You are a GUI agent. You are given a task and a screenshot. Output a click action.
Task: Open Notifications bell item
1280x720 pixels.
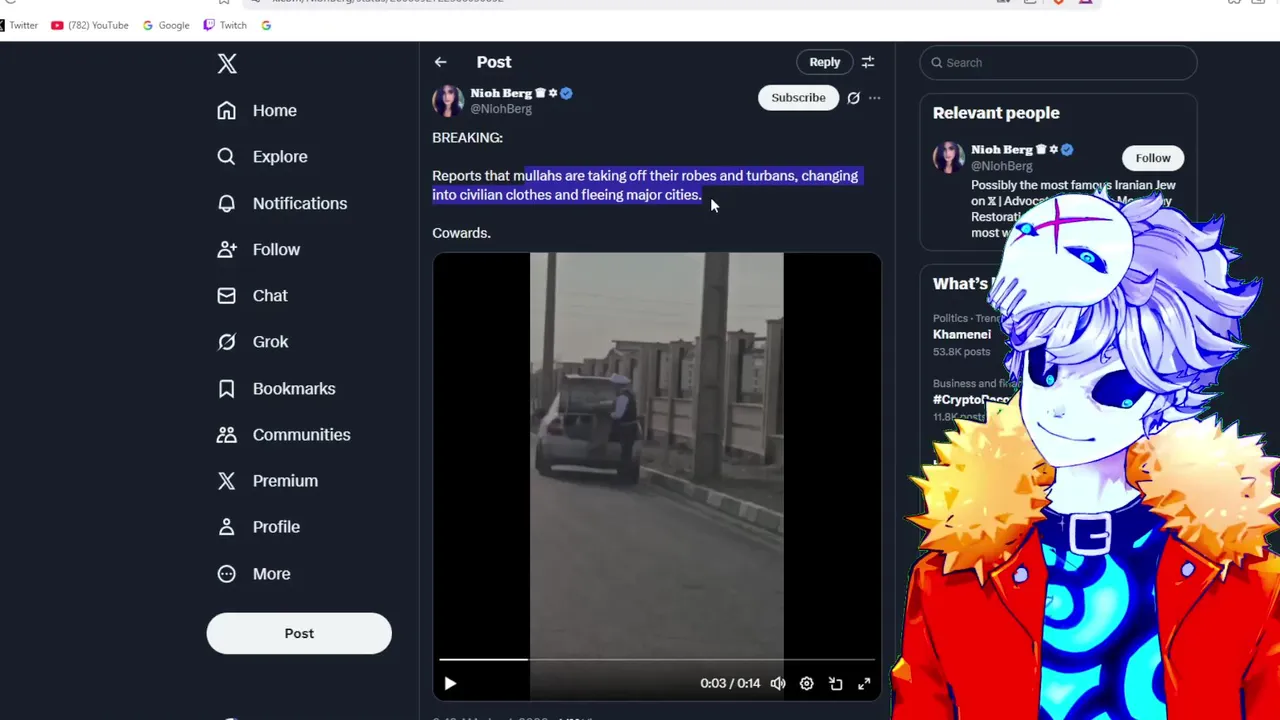click(282, 203)
